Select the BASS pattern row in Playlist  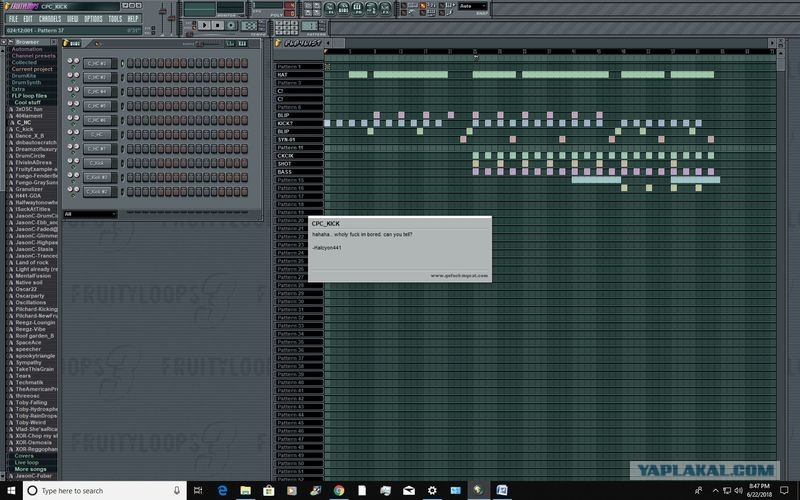click(x=299, y=172)
